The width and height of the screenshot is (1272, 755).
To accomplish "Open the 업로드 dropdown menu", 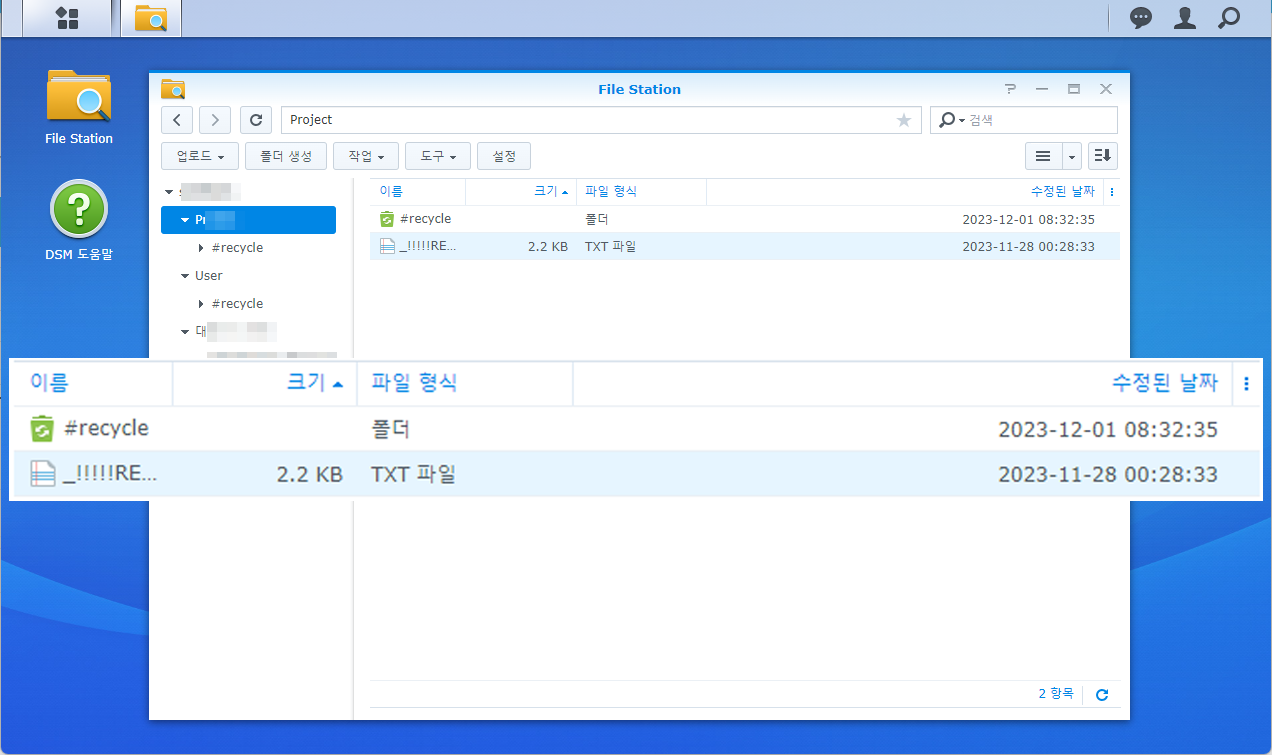I will pyautogui.click(x=200, y=156).
